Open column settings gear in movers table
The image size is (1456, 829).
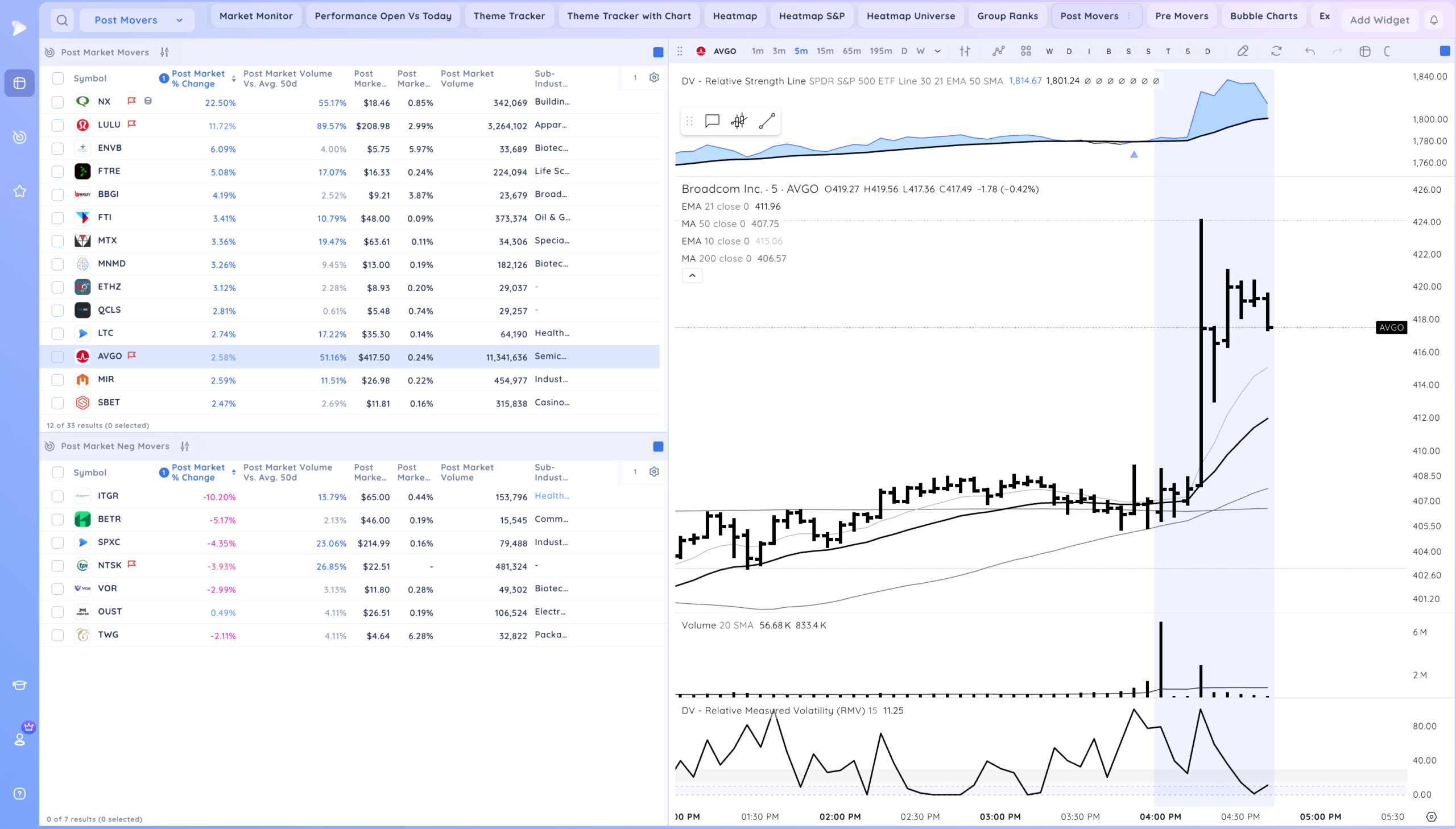(654, 77)
